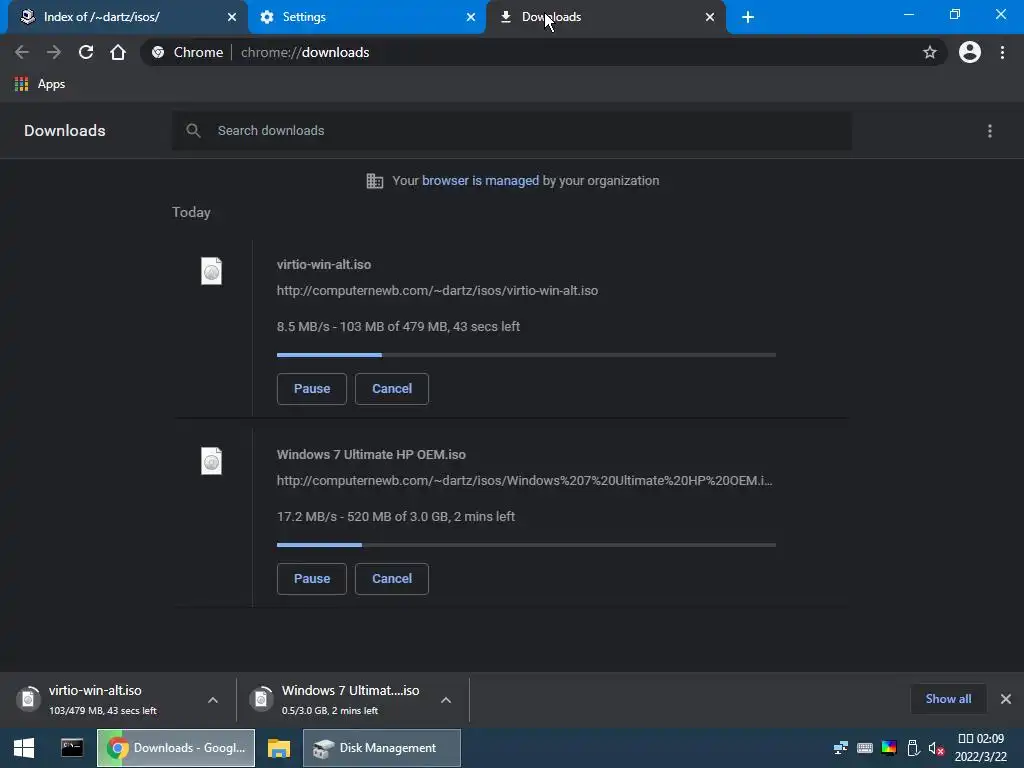The height and width of the screenshot is (768, 1024).
Task: Open the Command Prompt taskbar icon
Action: (x=72, y=748)
